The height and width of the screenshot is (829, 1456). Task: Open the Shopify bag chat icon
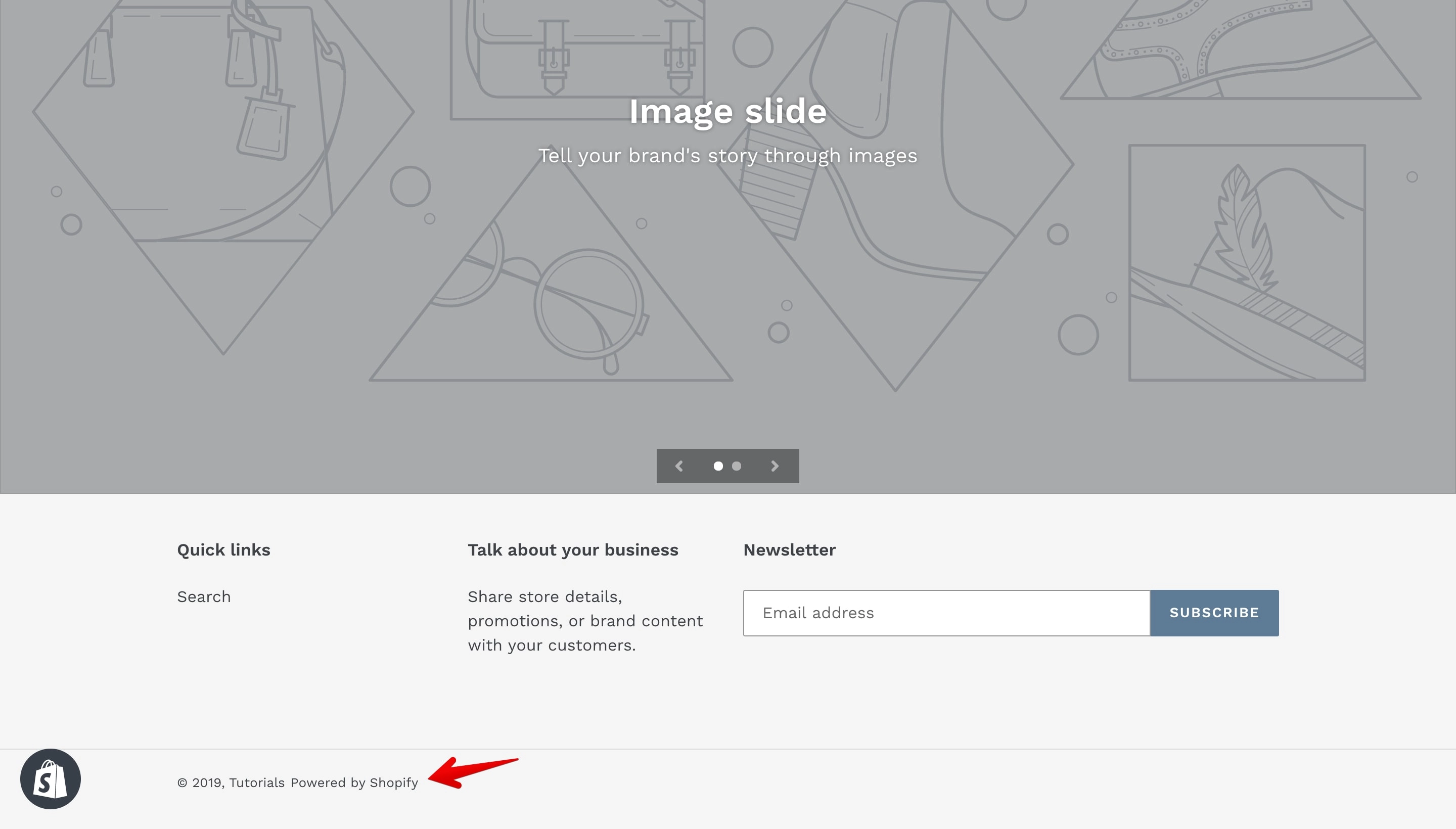50,779
